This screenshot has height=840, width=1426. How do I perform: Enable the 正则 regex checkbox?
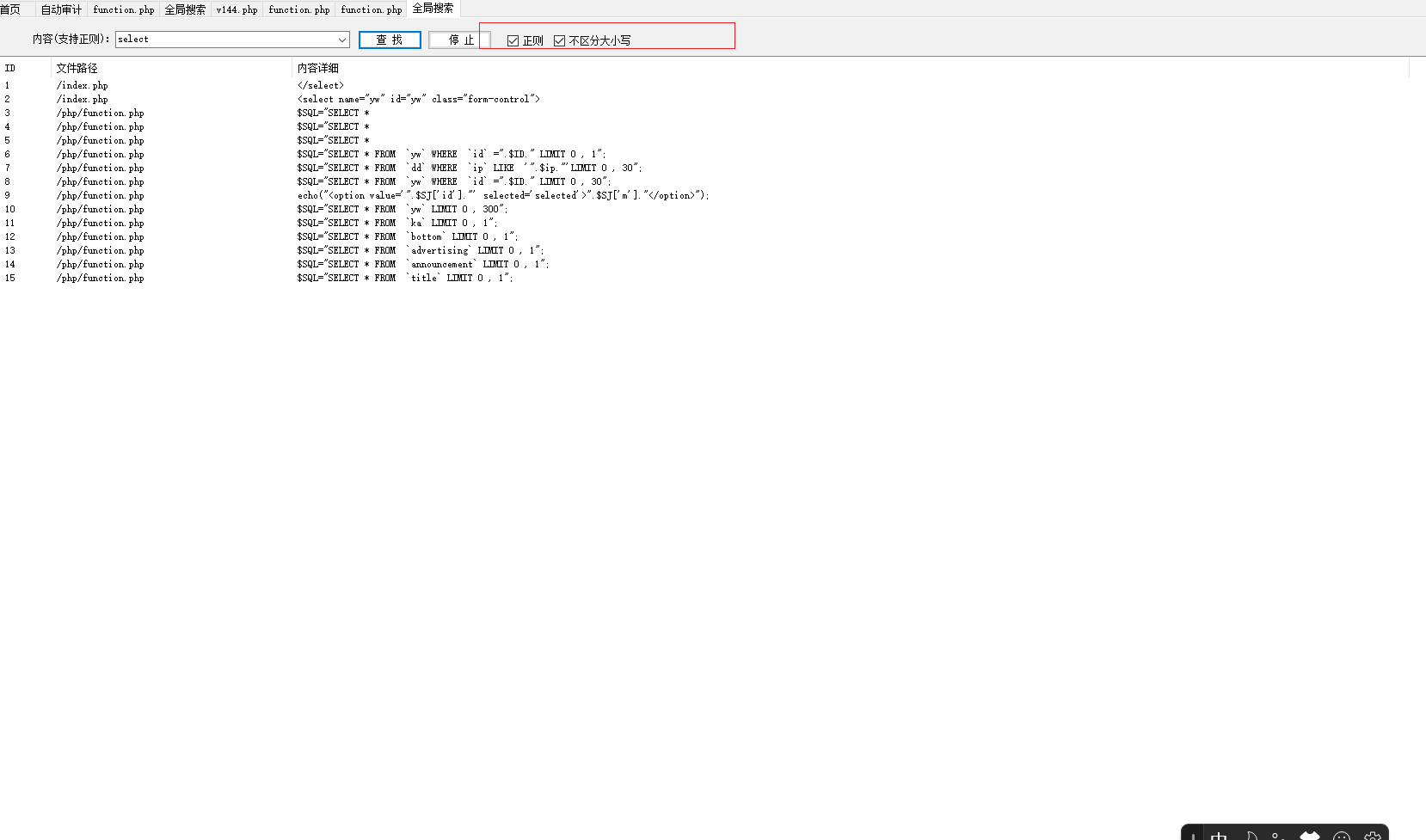tap(512, 40)
